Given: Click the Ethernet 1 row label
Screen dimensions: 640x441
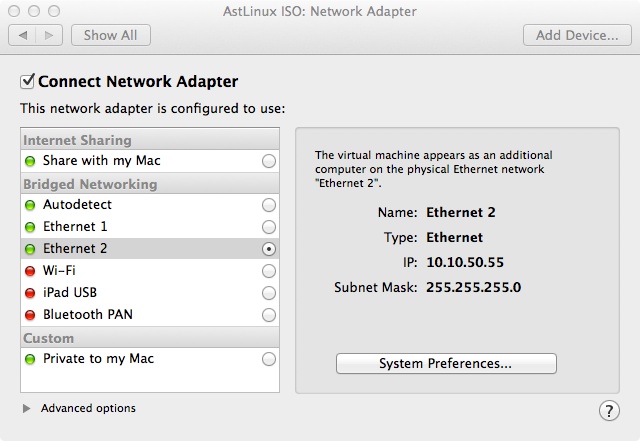Looking at the screenshot, I should coord(75,226).
